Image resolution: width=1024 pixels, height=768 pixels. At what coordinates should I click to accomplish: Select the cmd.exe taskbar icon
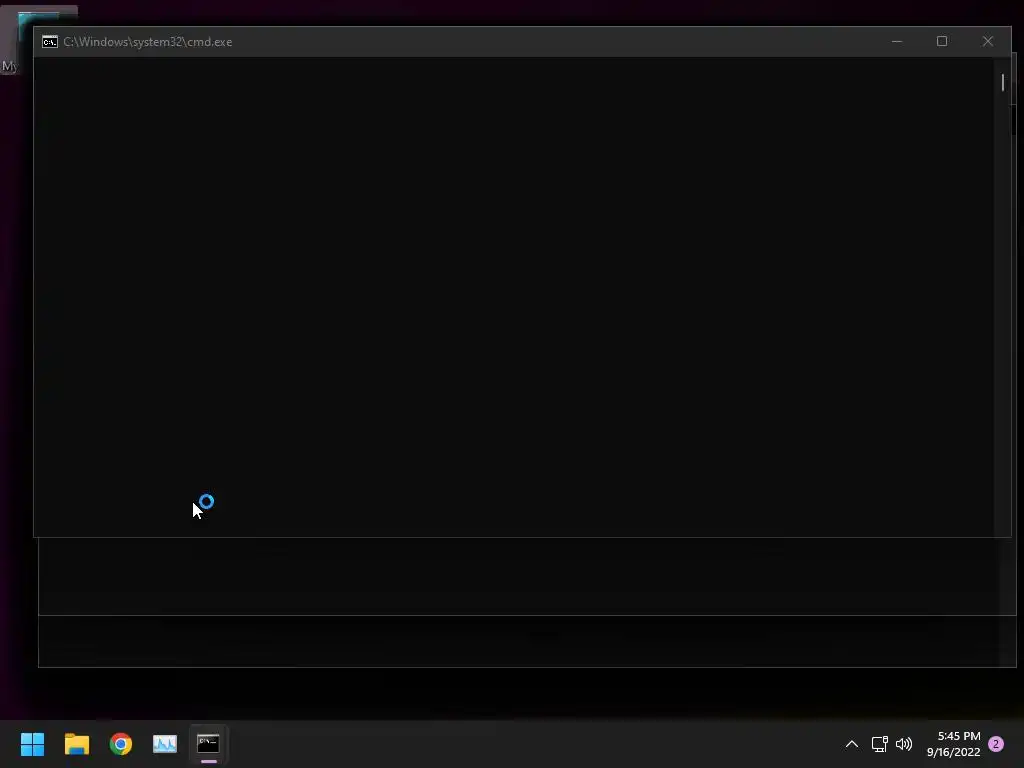coord(208,743)
